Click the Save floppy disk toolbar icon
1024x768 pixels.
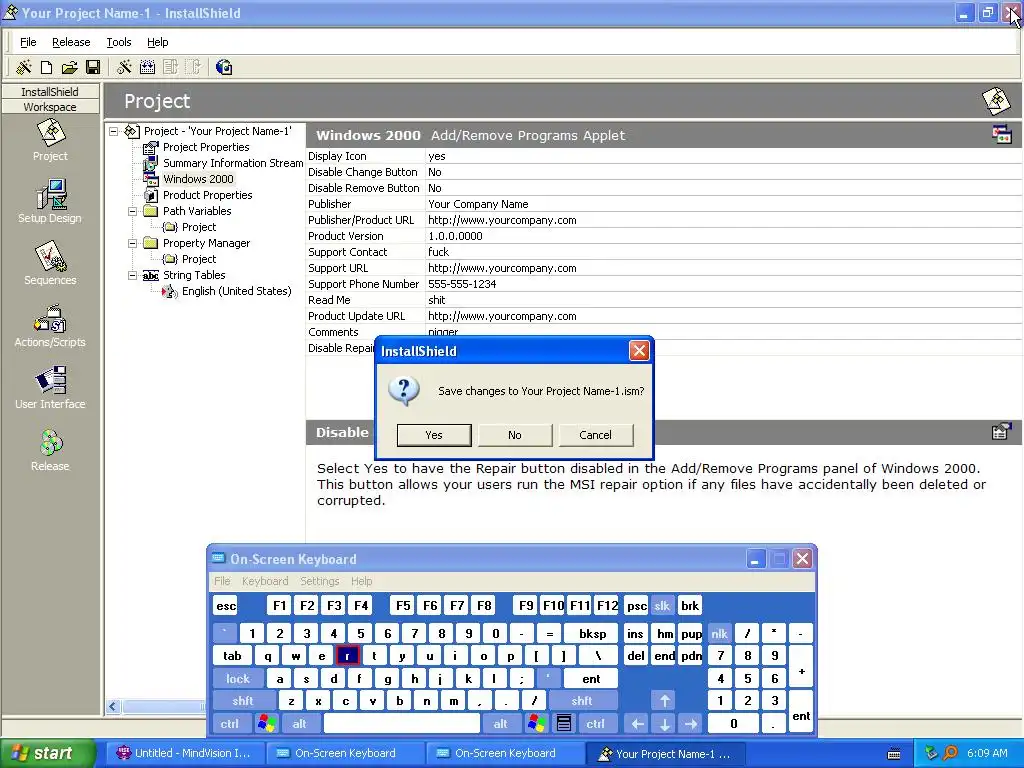[x=93, y=67]
